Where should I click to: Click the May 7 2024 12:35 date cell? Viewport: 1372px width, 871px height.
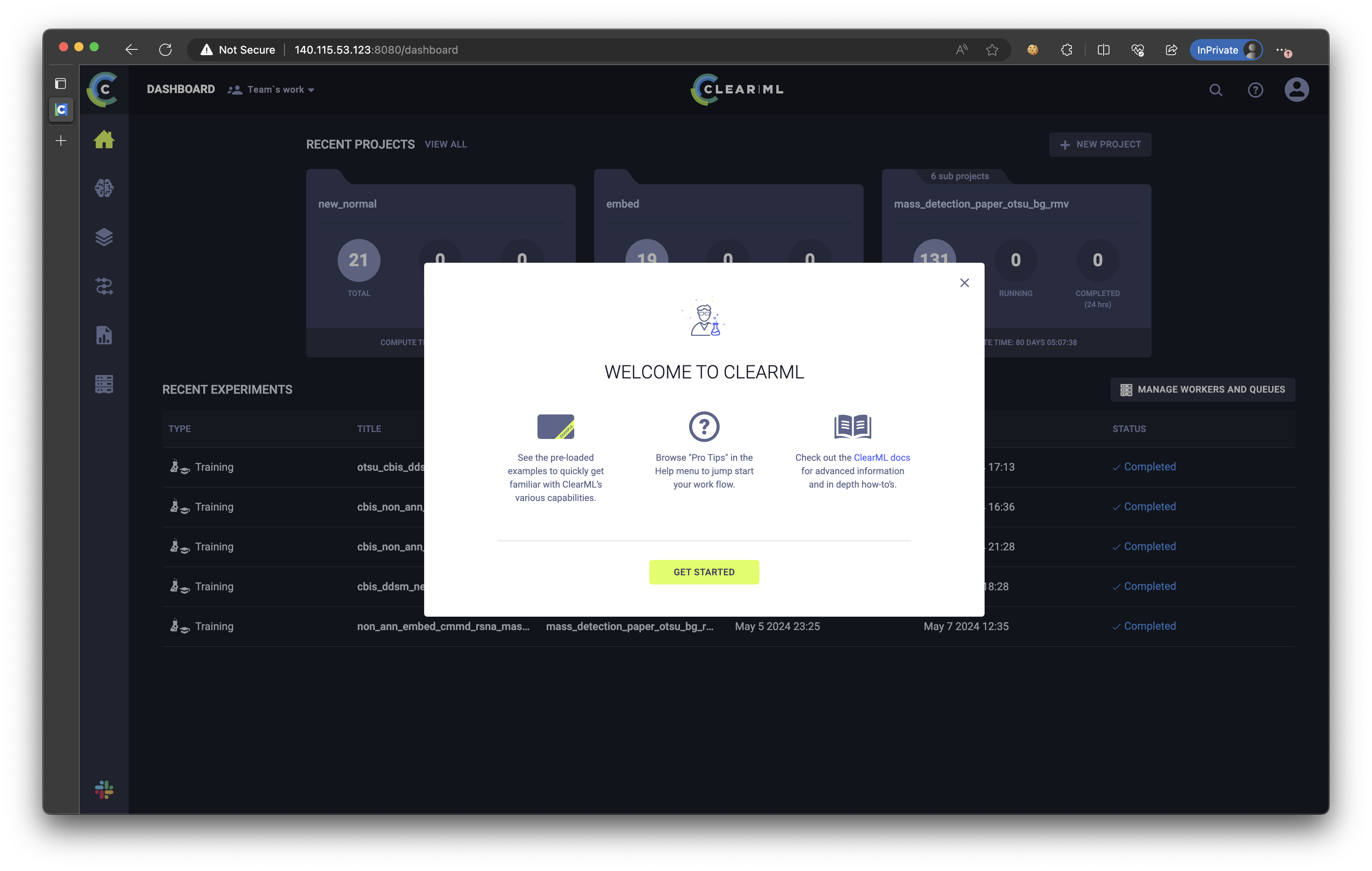[966, 627]
